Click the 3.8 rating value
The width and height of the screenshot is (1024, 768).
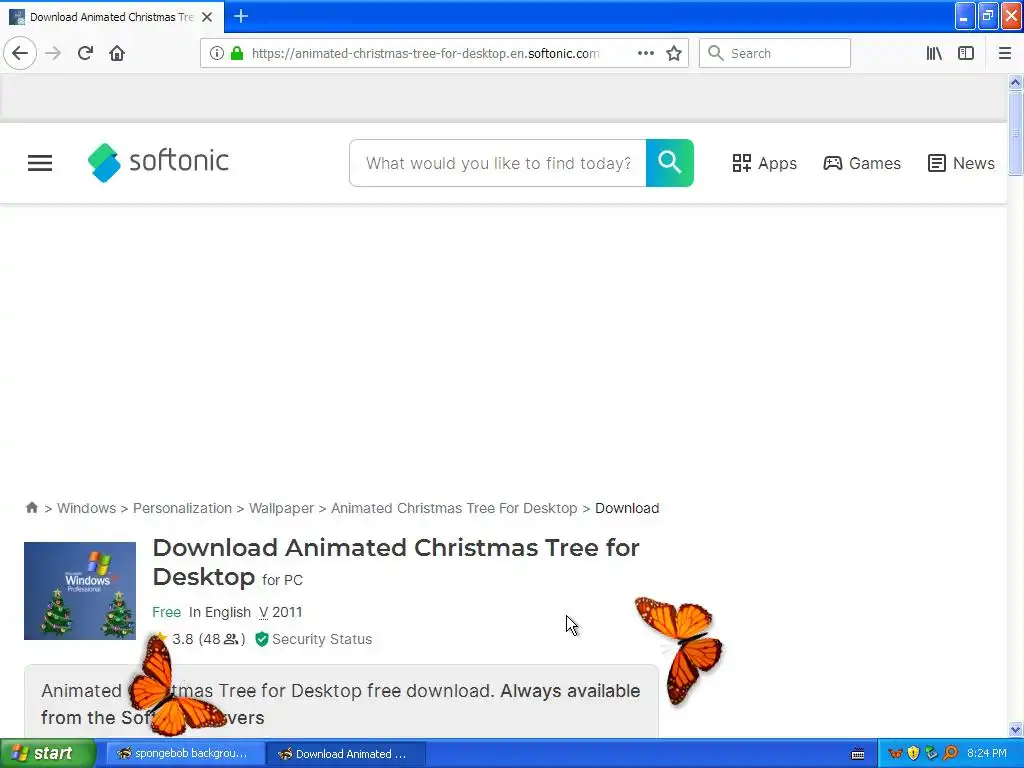182,639
